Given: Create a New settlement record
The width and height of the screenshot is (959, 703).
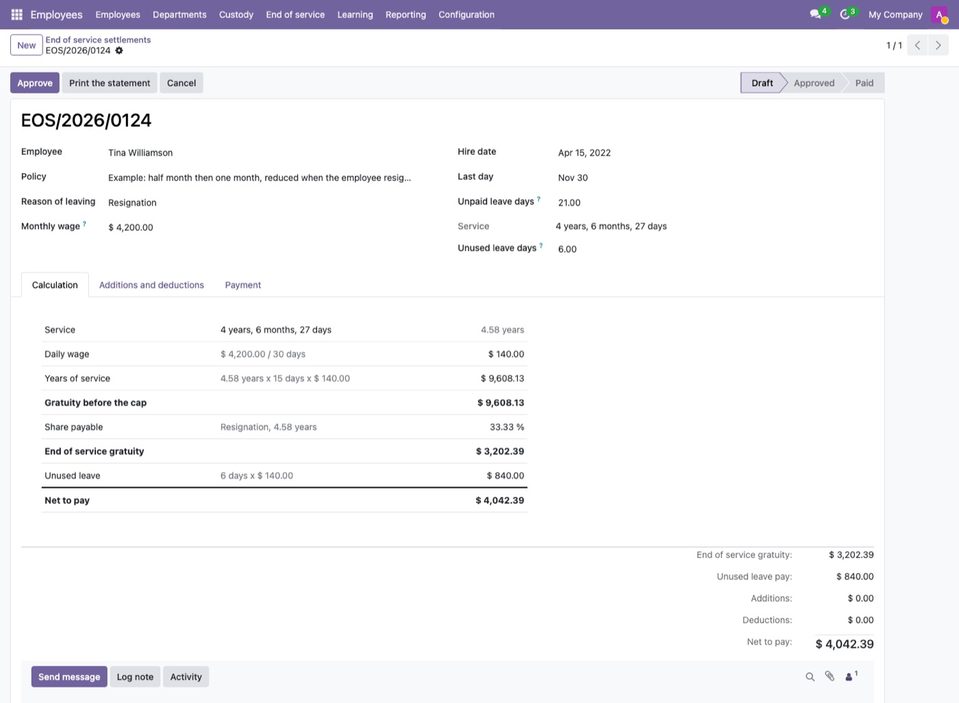Looking at the screenshot, I should pyautogui.click(x=26, y=45).
